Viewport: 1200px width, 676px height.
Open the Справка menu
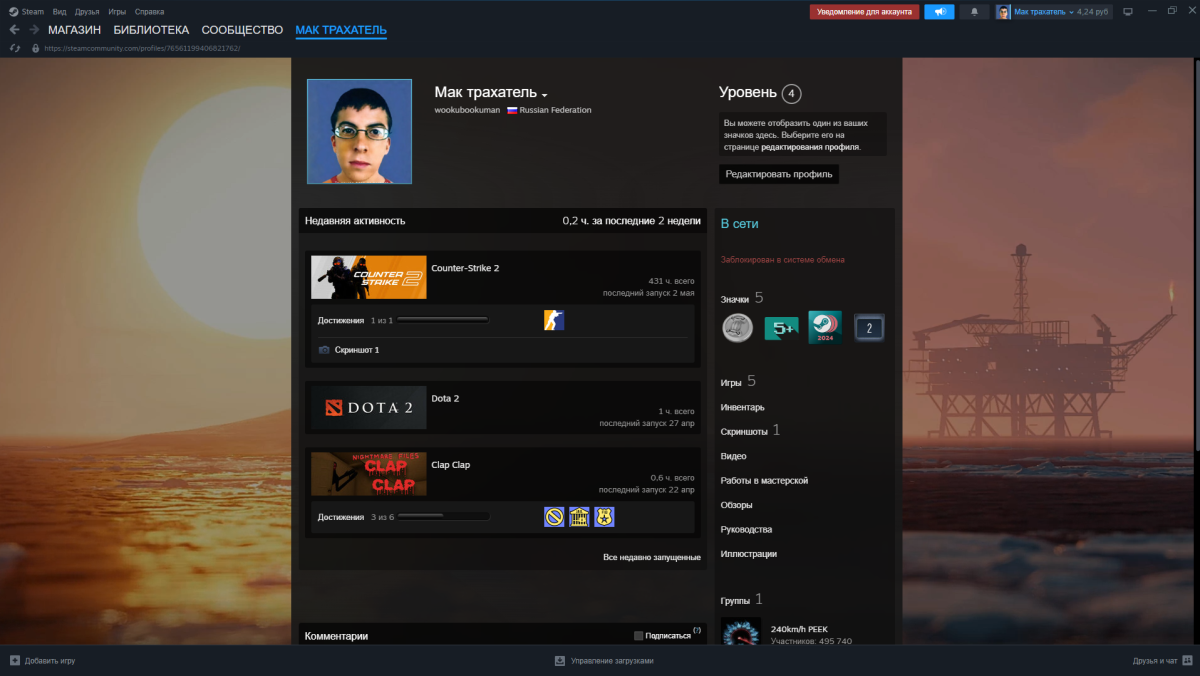pos(149,12)
